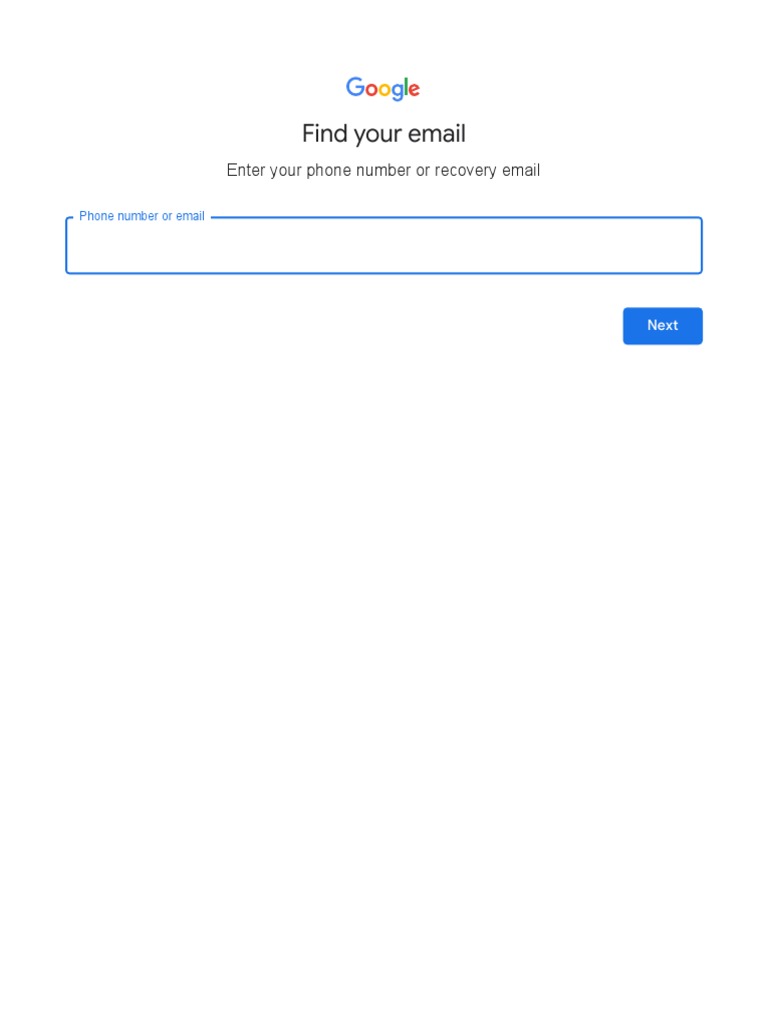The width and height of the screenshot is (768, 1024).
Task: Click the words 'recovery email' in subtitle
Action: tap(487, 170)
